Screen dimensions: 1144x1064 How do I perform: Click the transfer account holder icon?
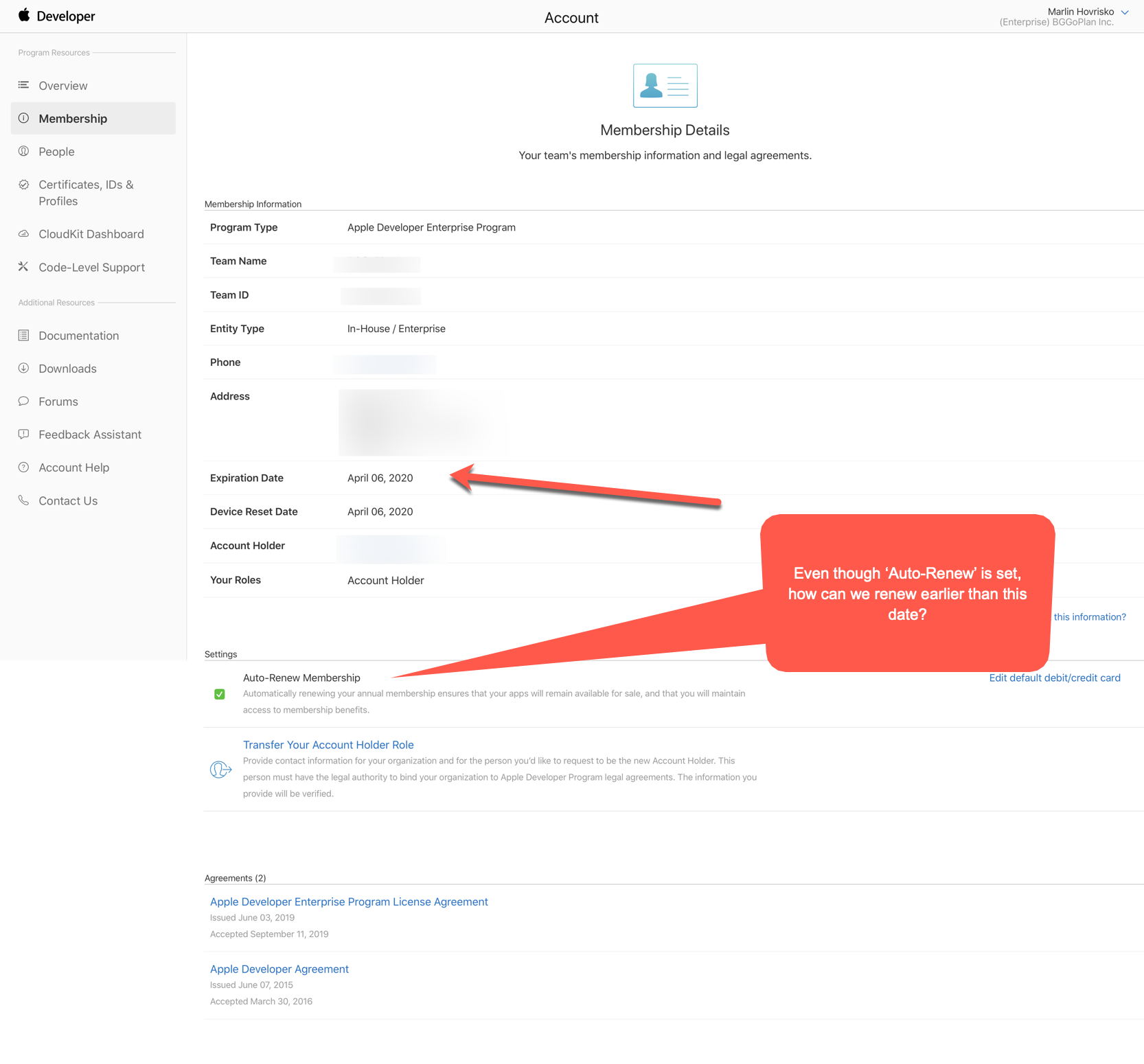click(220, 770)
